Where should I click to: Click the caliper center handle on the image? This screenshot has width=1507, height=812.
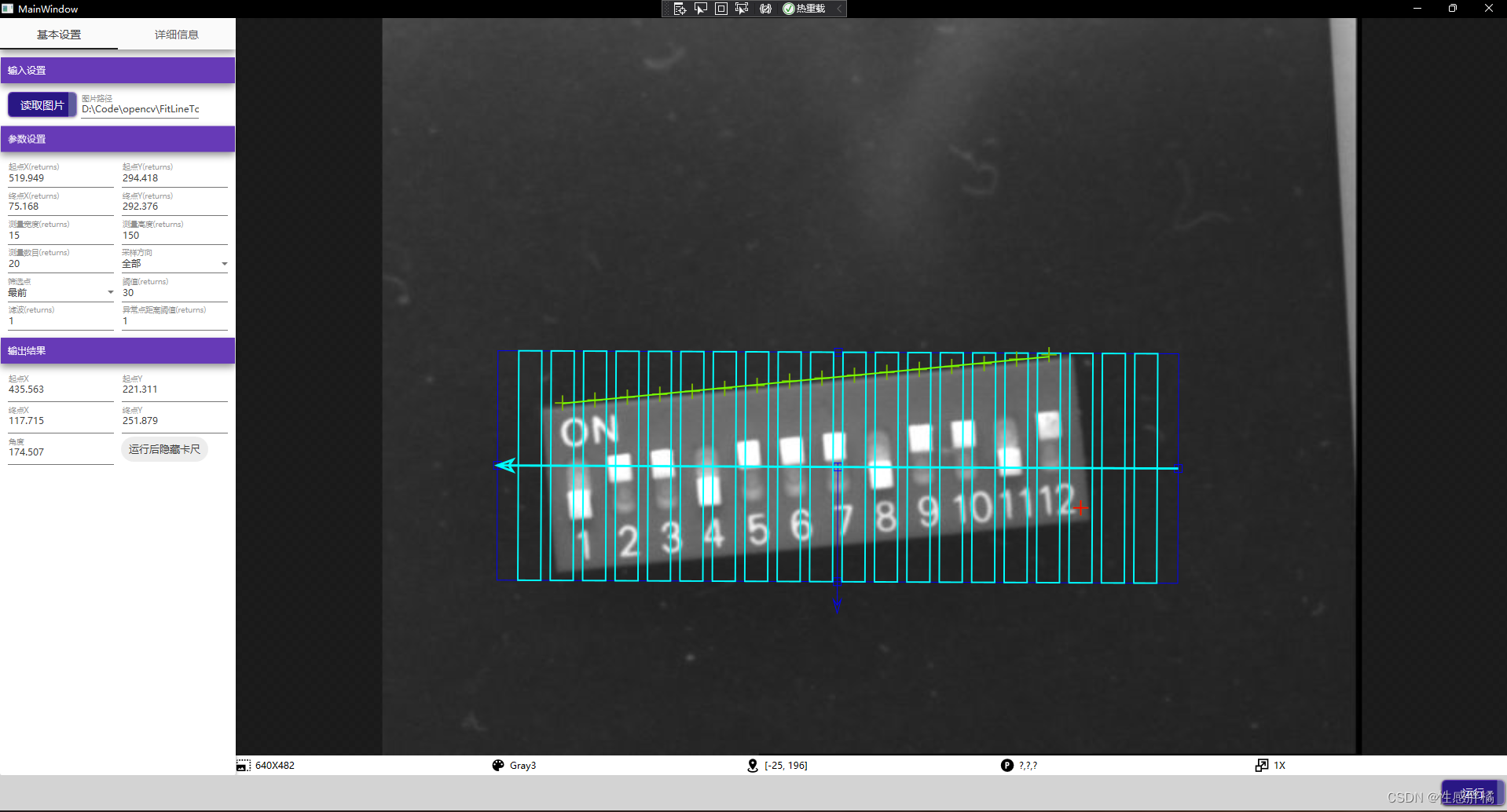(838, 467)
